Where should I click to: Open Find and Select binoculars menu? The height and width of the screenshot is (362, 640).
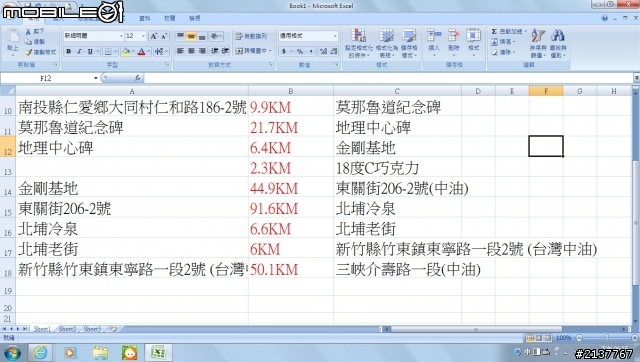pos(558,43)
